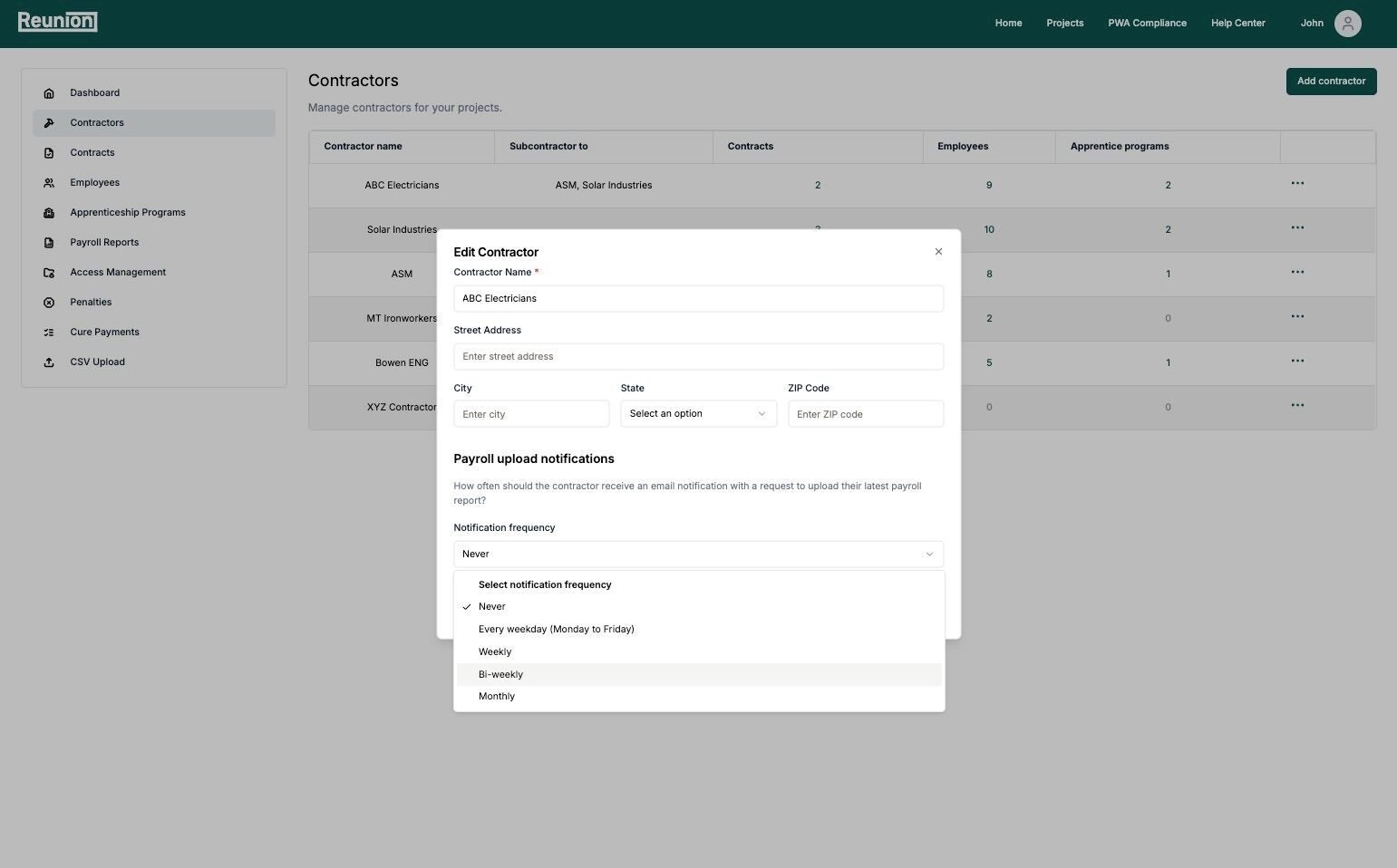The height and width of the screenshot is (868, 1397).
Task: Click the Contracts document icon in sidebar
Action: (x=49, y=153)
